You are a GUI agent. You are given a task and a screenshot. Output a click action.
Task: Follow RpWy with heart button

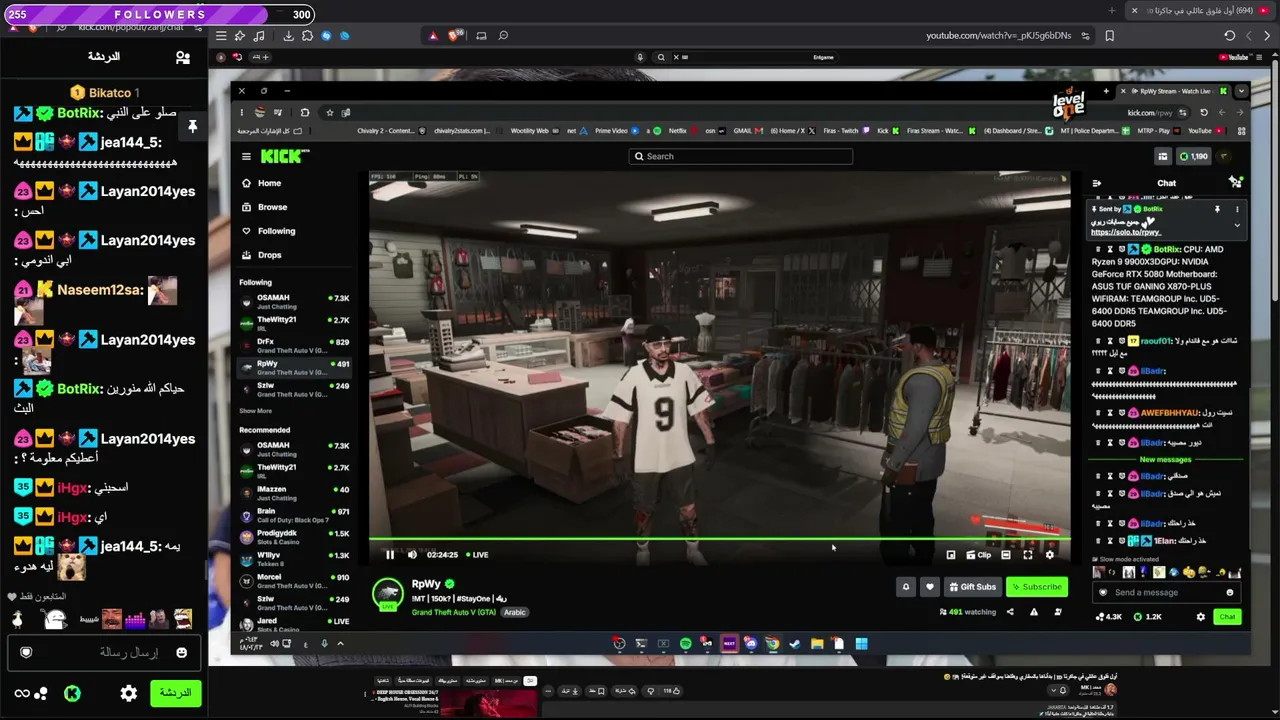point(930,587)
